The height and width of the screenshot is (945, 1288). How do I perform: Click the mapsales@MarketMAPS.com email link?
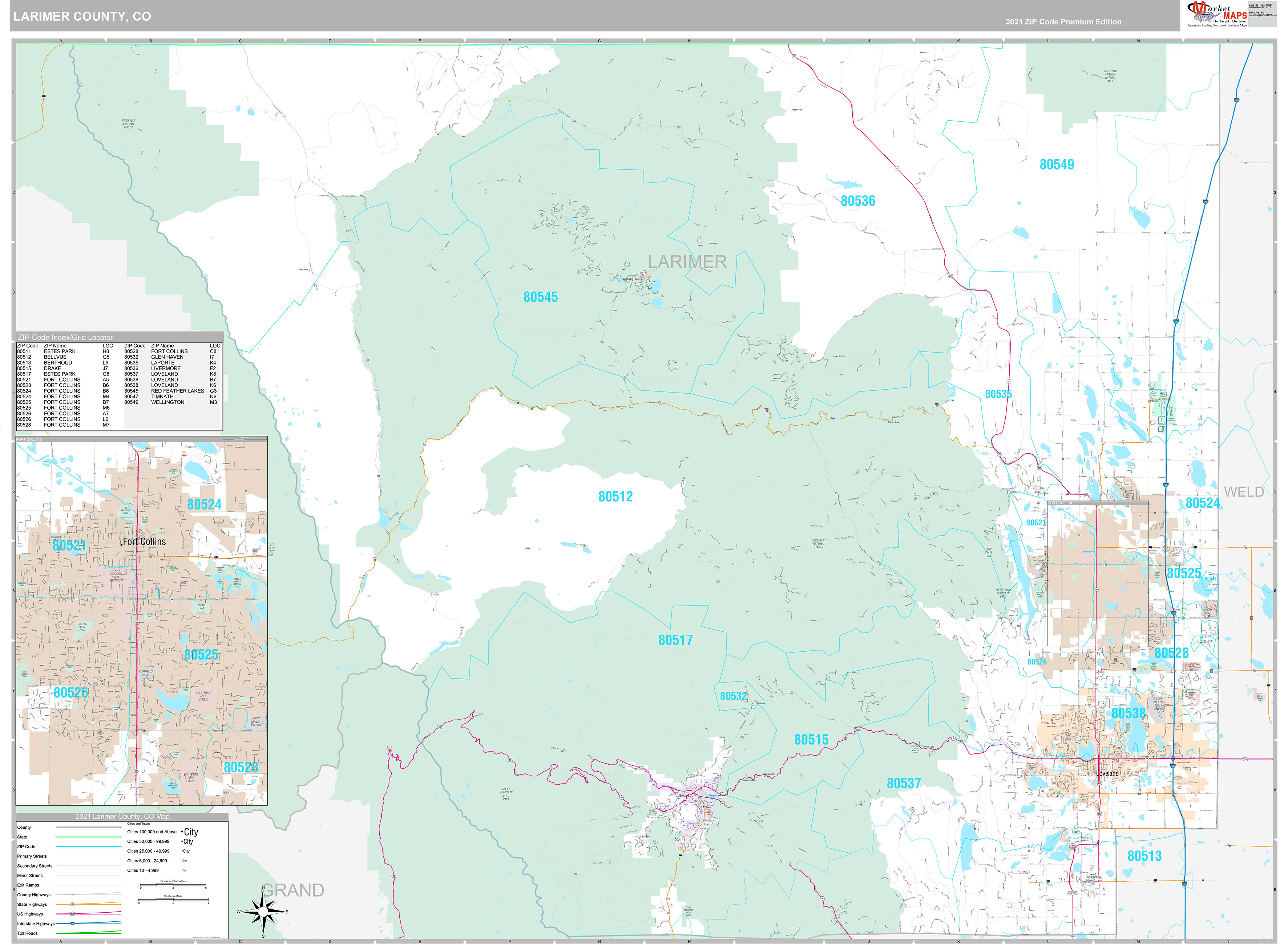[1263, 15]
